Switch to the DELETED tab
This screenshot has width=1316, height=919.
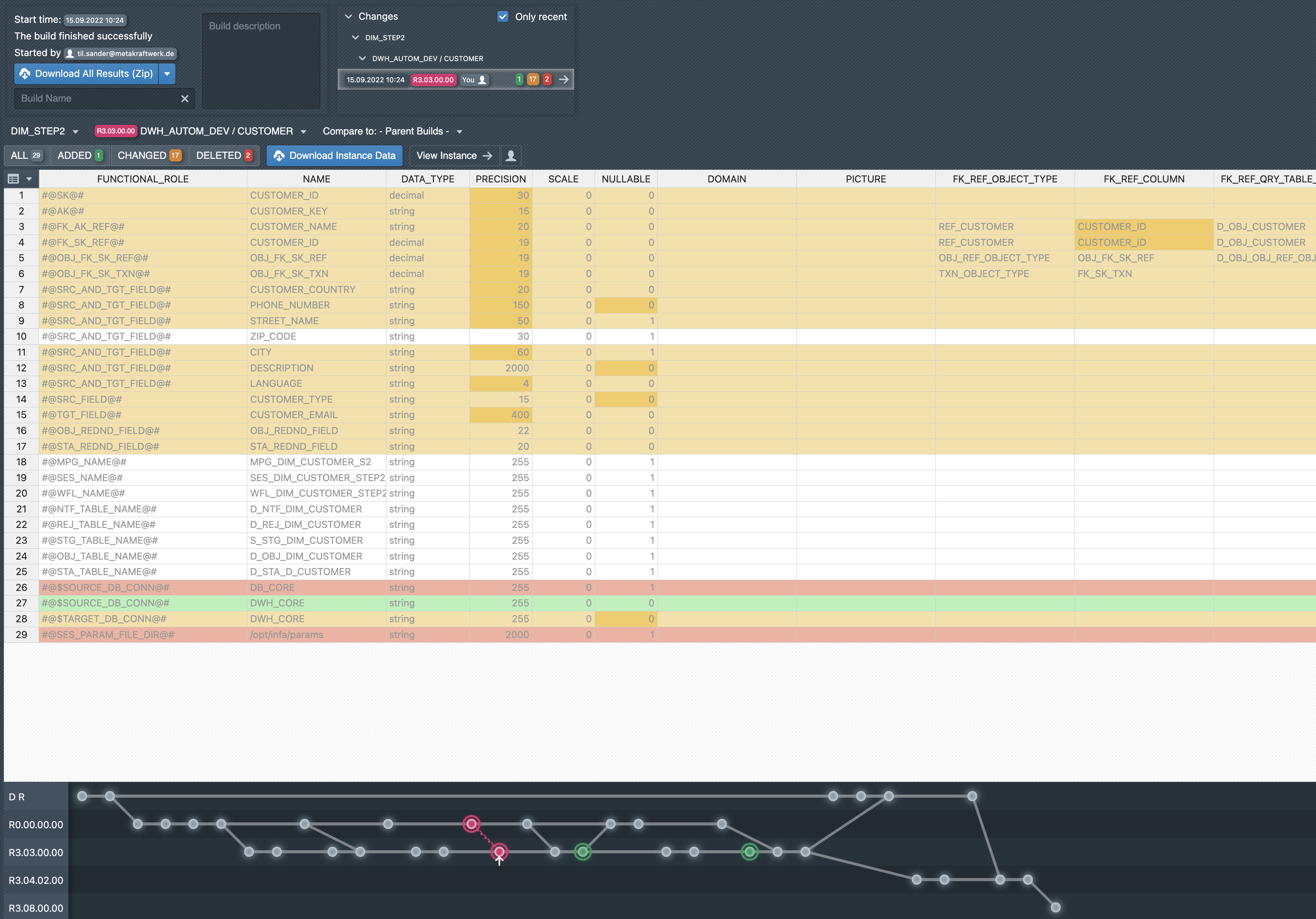point(224,155)
